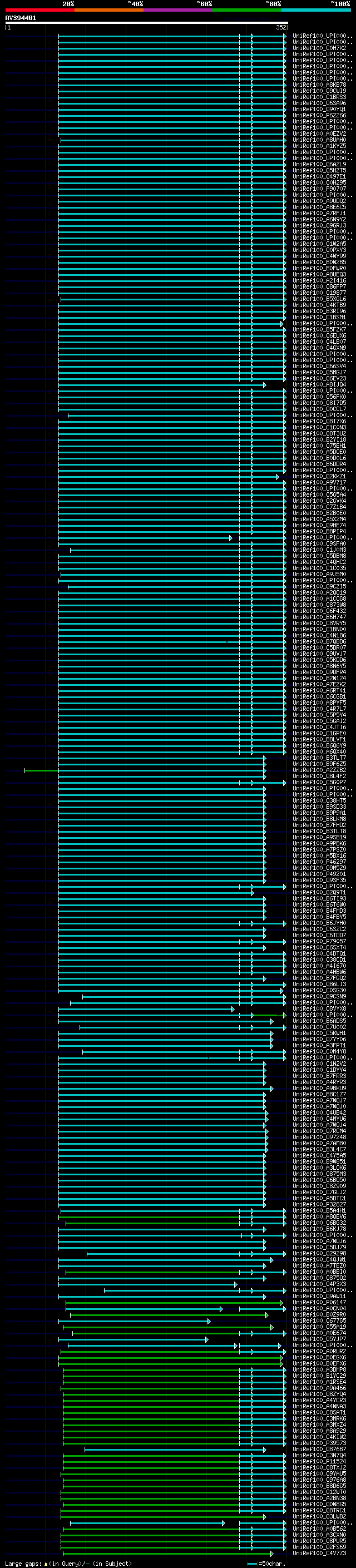Screen dimensions: 356x1568
Task: Click on UniRef100_B5FZK7
Action: [319, 329]
